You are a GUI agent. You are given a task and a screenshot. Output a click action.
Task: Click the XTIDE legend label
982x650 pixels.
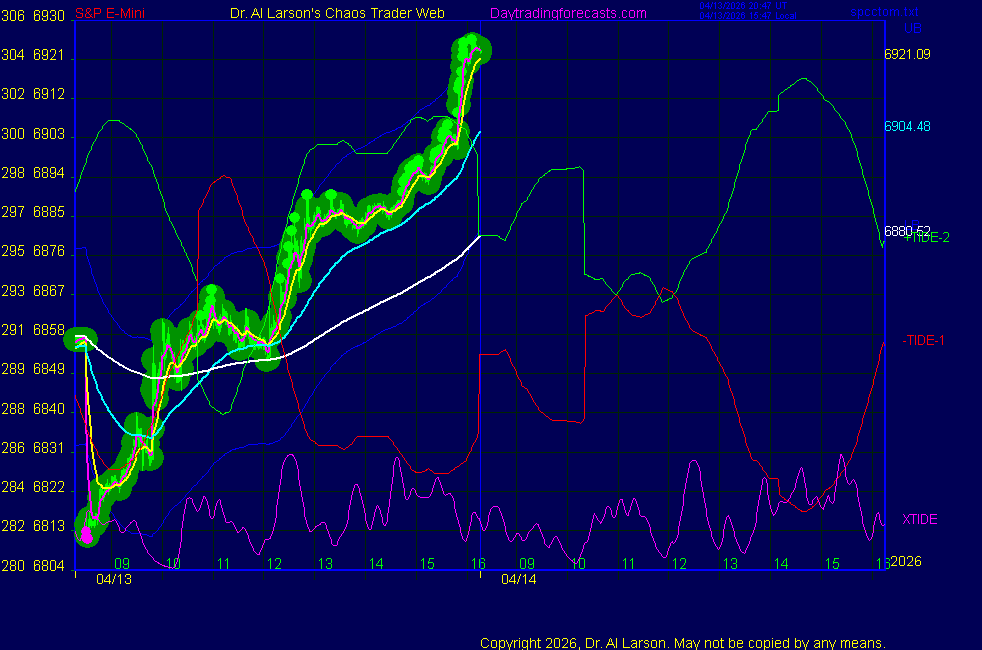[920, 519]
